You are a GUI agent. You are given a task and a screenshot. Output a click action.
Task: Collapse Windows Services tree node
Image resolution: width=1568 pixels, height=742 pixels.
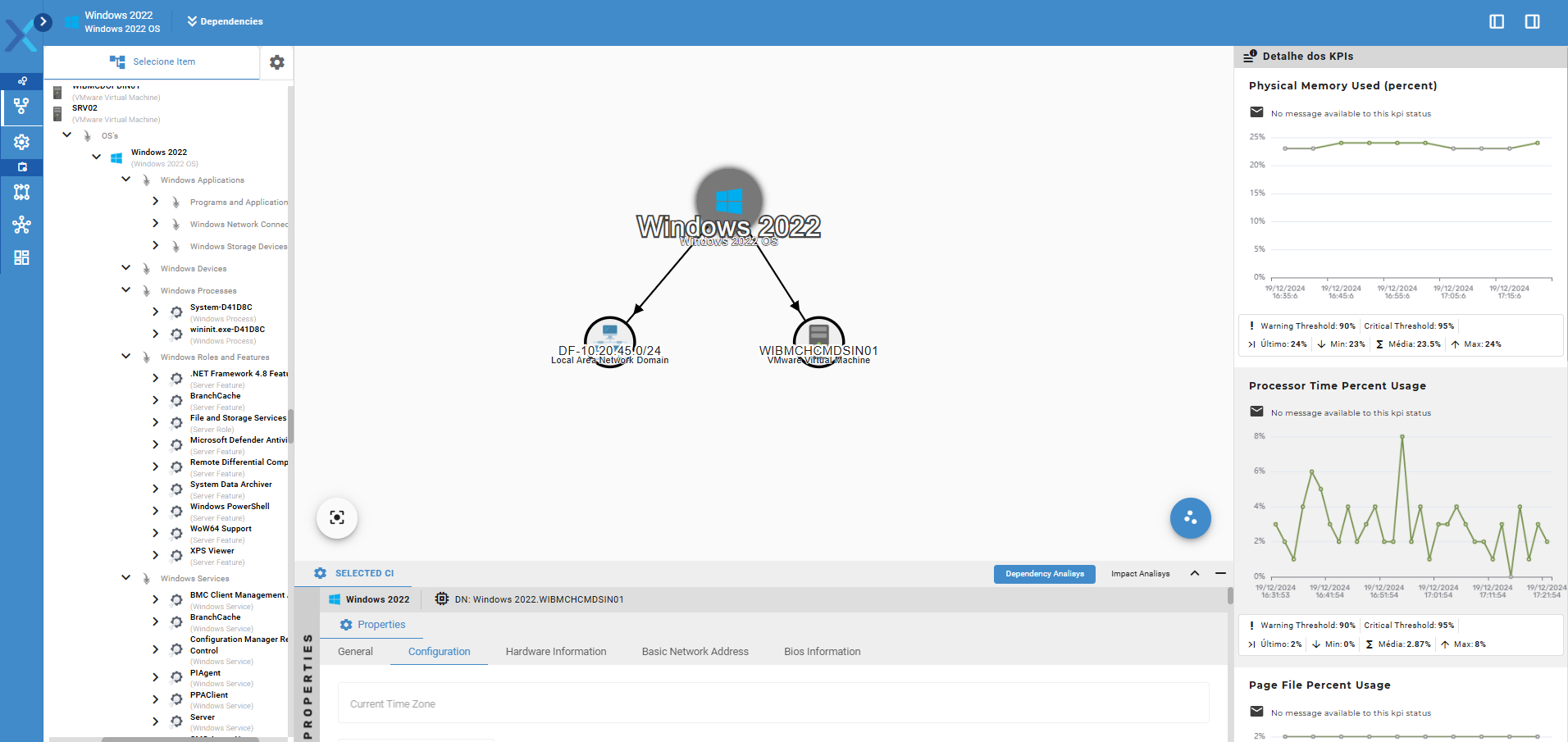[x=126, y=577]
